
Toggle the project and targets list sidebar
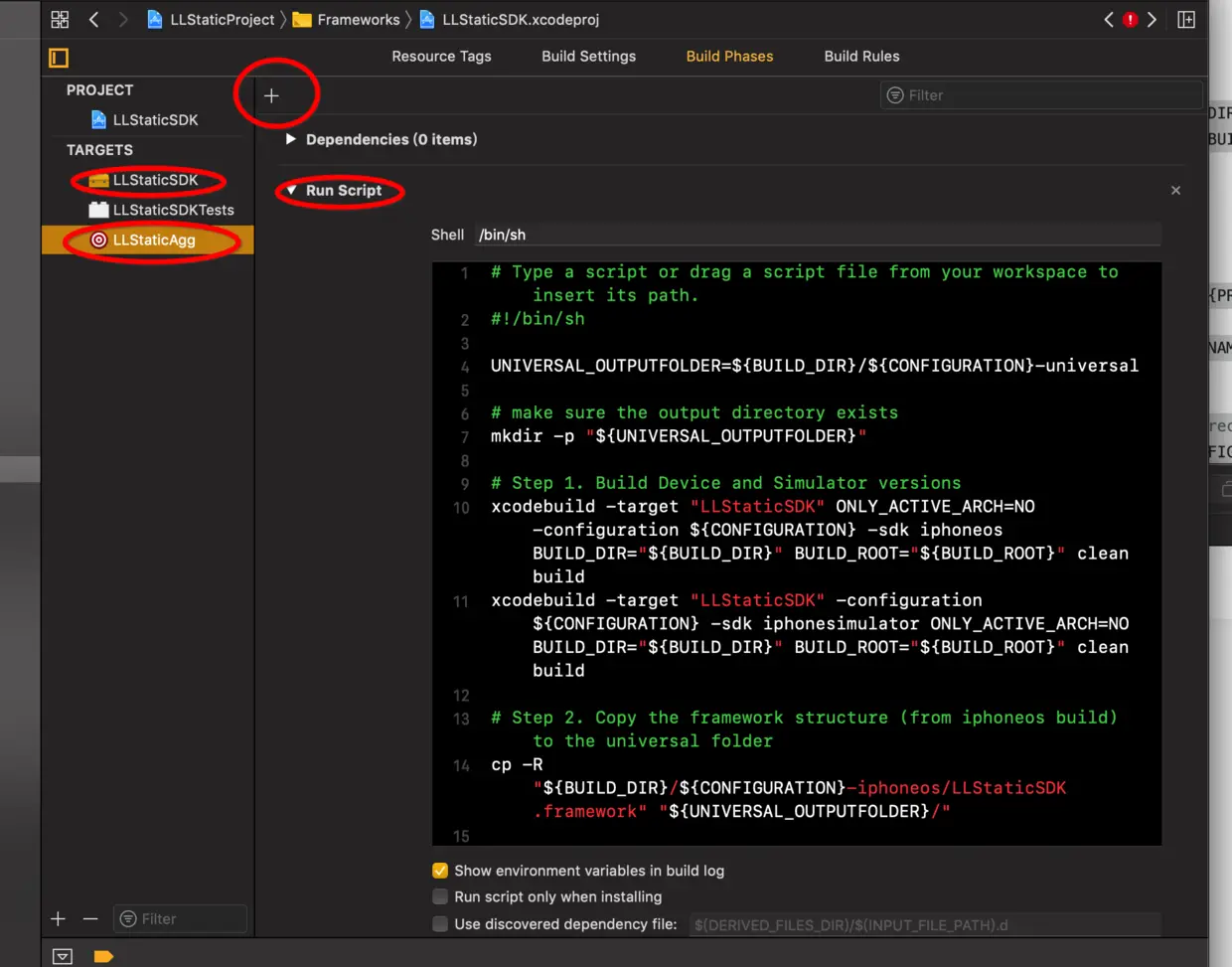tap(59, 58)
